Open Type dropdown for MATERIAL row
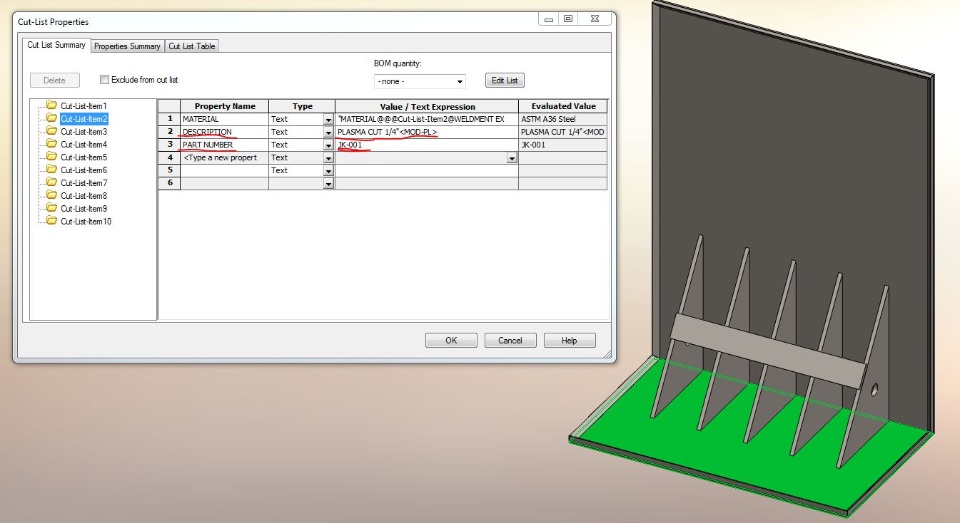This screenshot has height=523, width=960. (328, 119)
